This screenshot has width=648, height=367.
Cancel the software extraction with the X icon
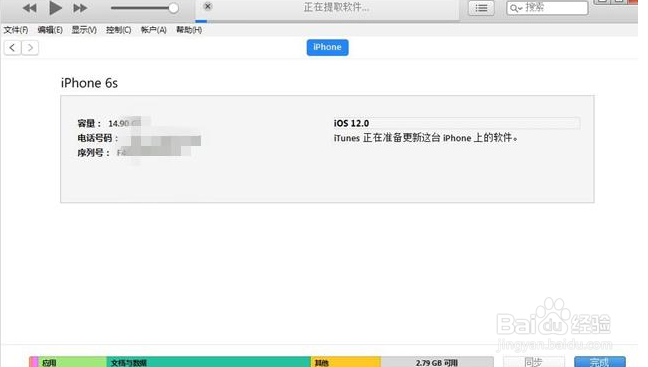point(208,6)
